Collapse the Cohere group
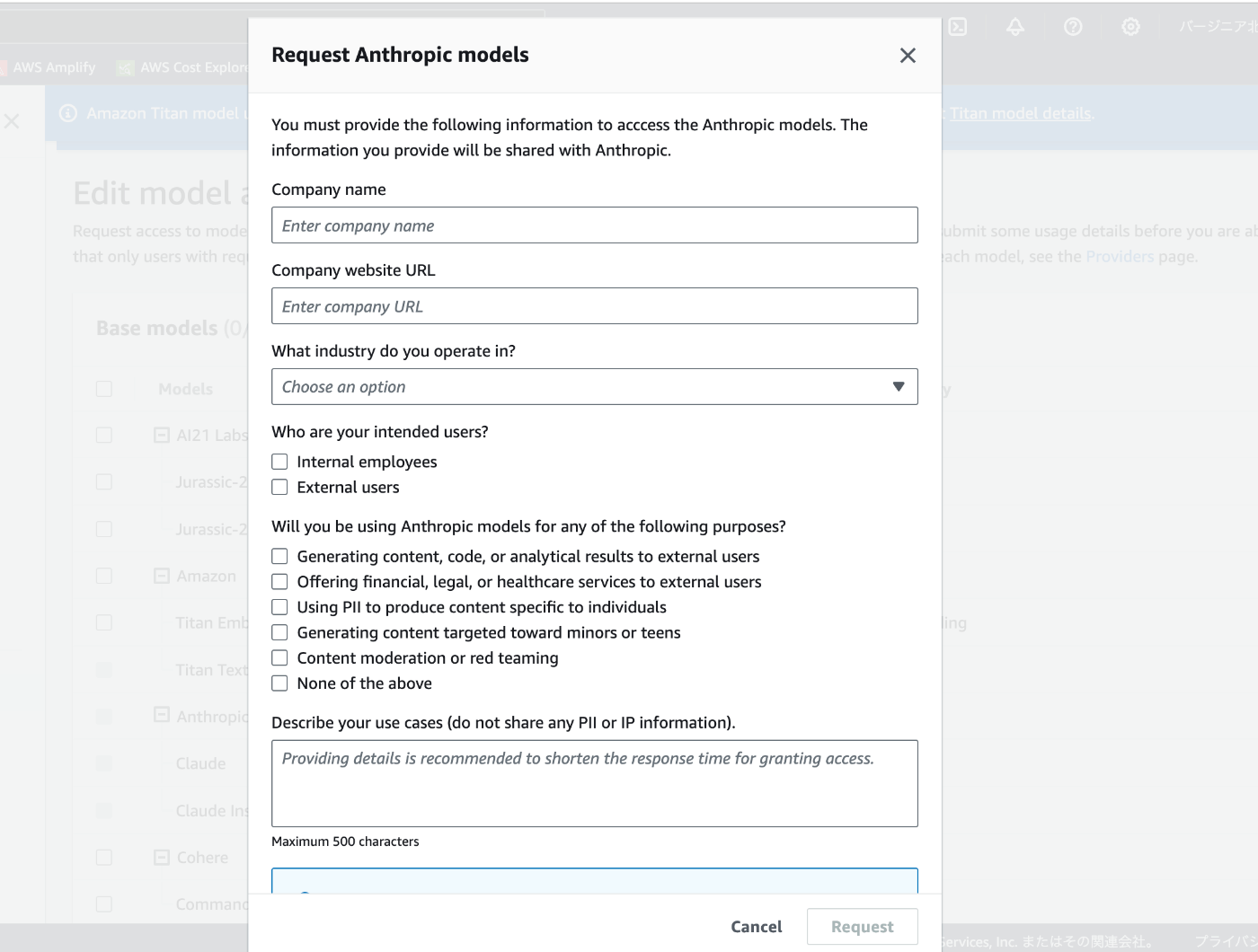This screenshot has height=952, width=1258. [x=162, y=857]
